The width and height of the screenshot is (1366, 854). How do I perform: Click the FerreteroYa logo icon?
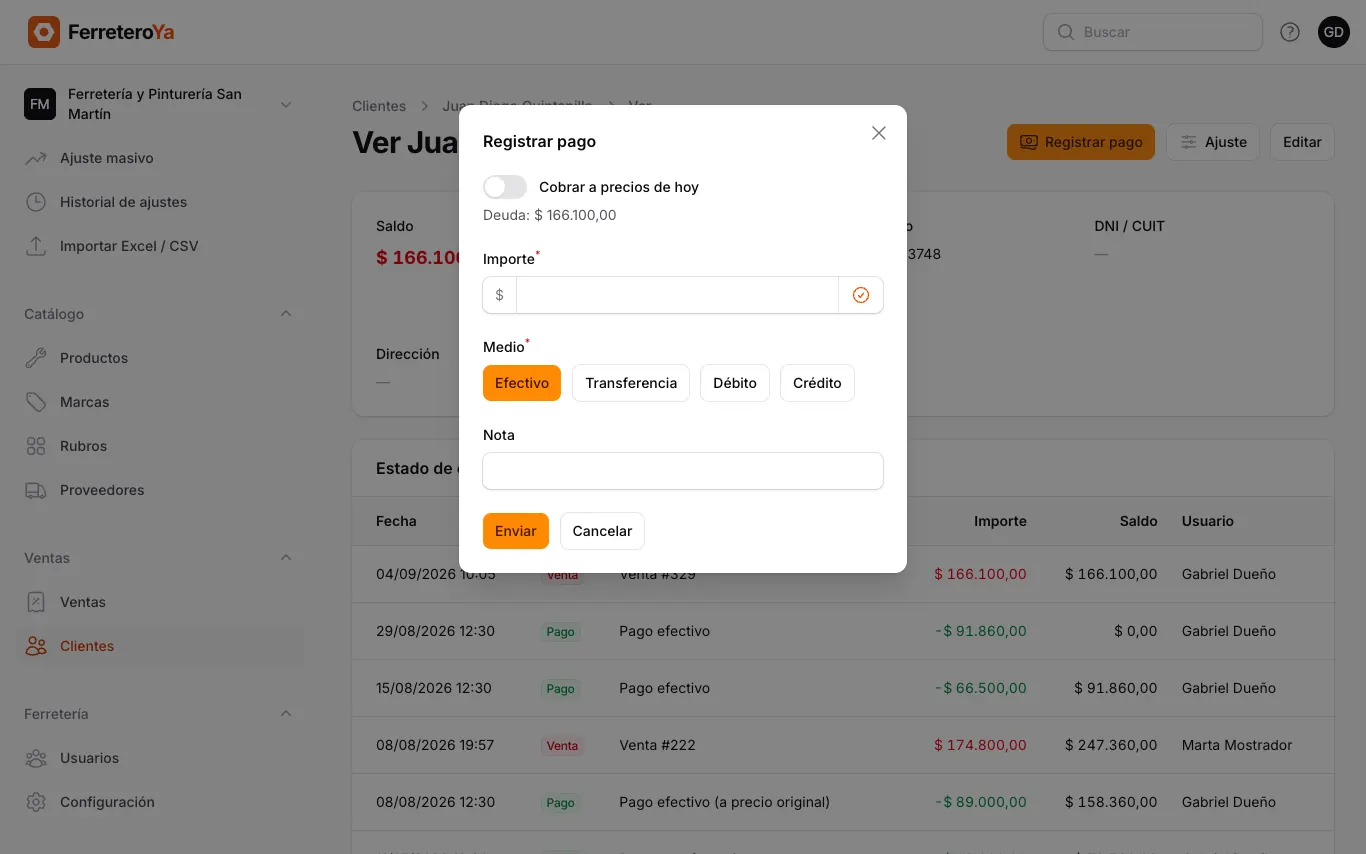click(44, 32)
